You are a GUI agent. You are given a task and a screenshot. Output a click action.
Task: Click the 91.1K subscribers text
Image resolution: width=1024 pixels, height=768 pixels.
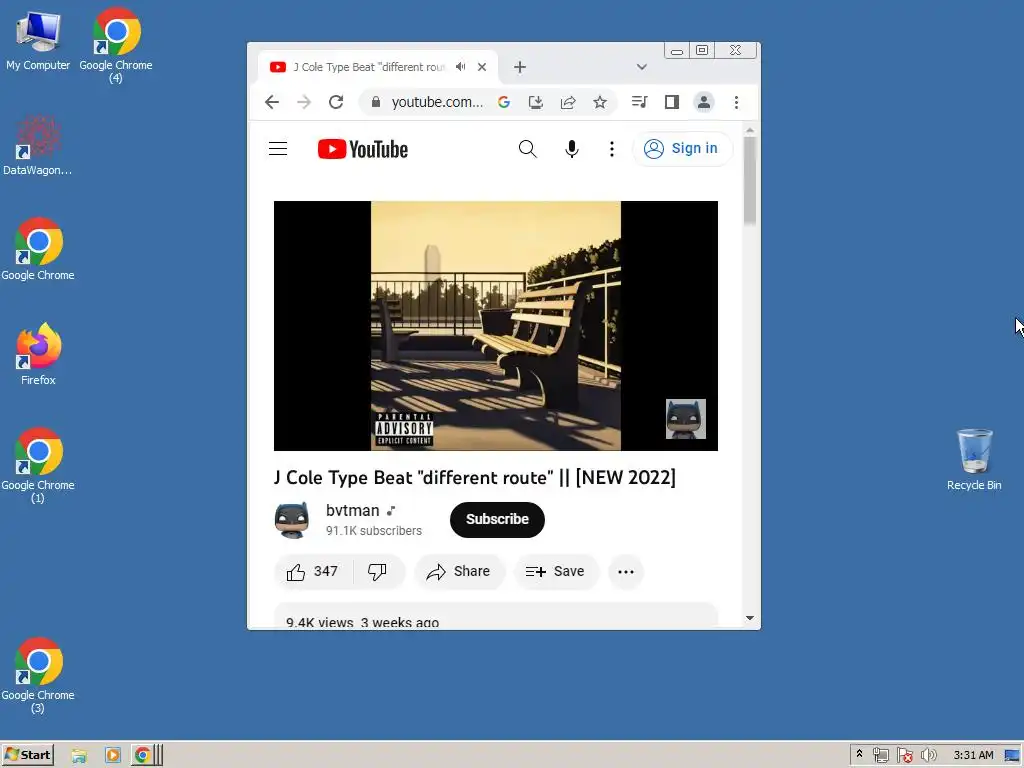click(374, 531)
